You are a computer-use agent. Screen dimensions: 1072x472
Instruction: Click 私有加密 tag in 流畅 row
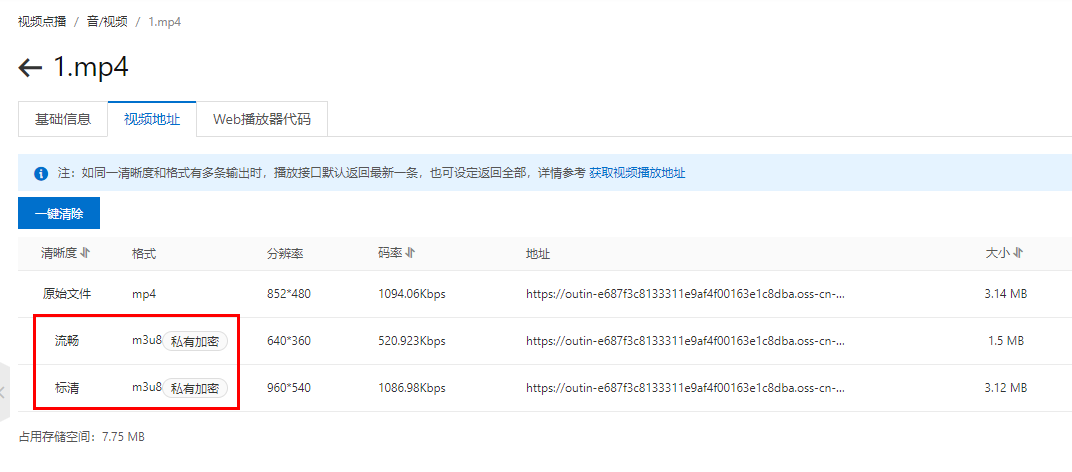coord(196,341)
